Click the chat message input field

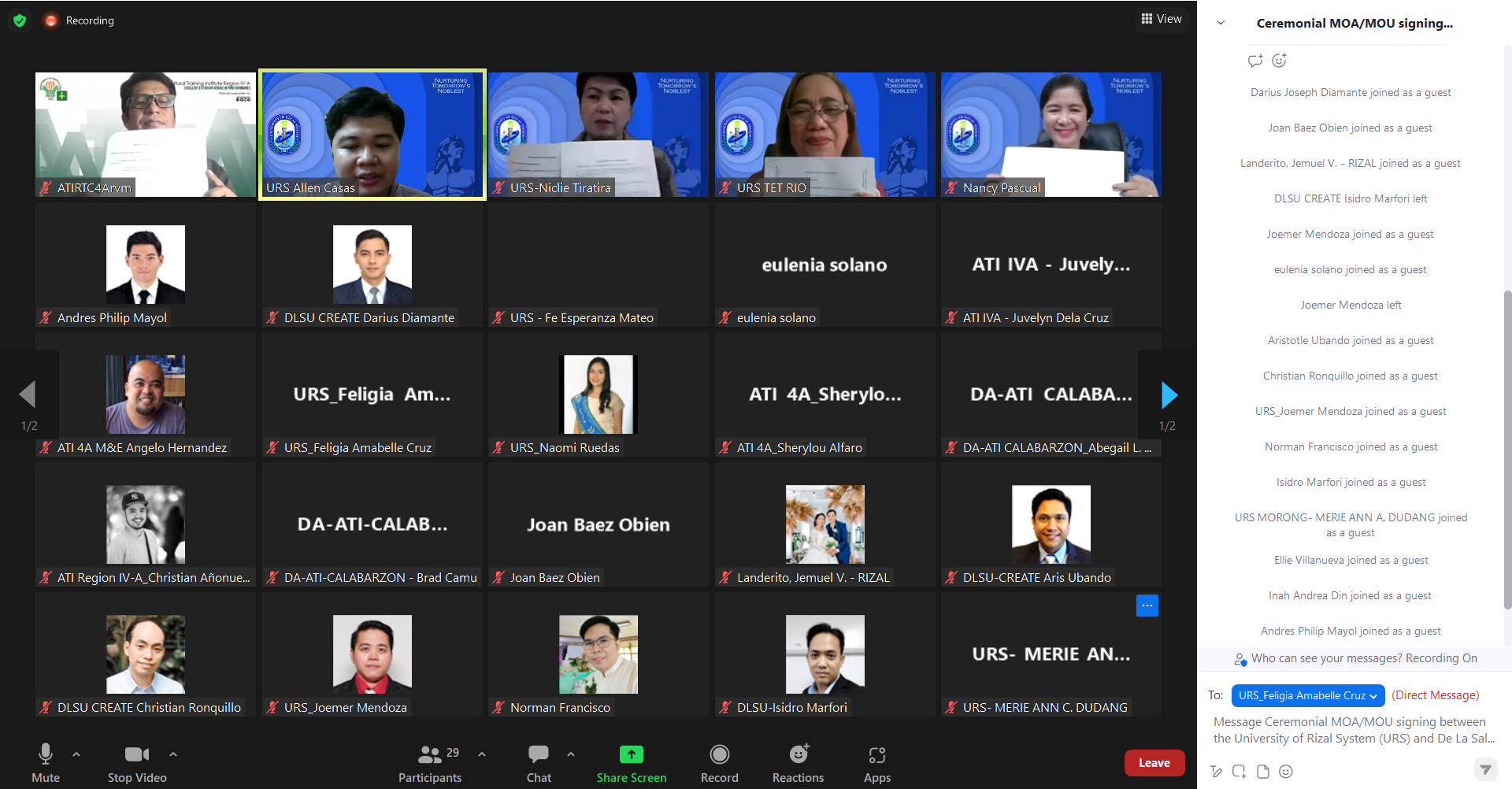[x=1354, y=730]
